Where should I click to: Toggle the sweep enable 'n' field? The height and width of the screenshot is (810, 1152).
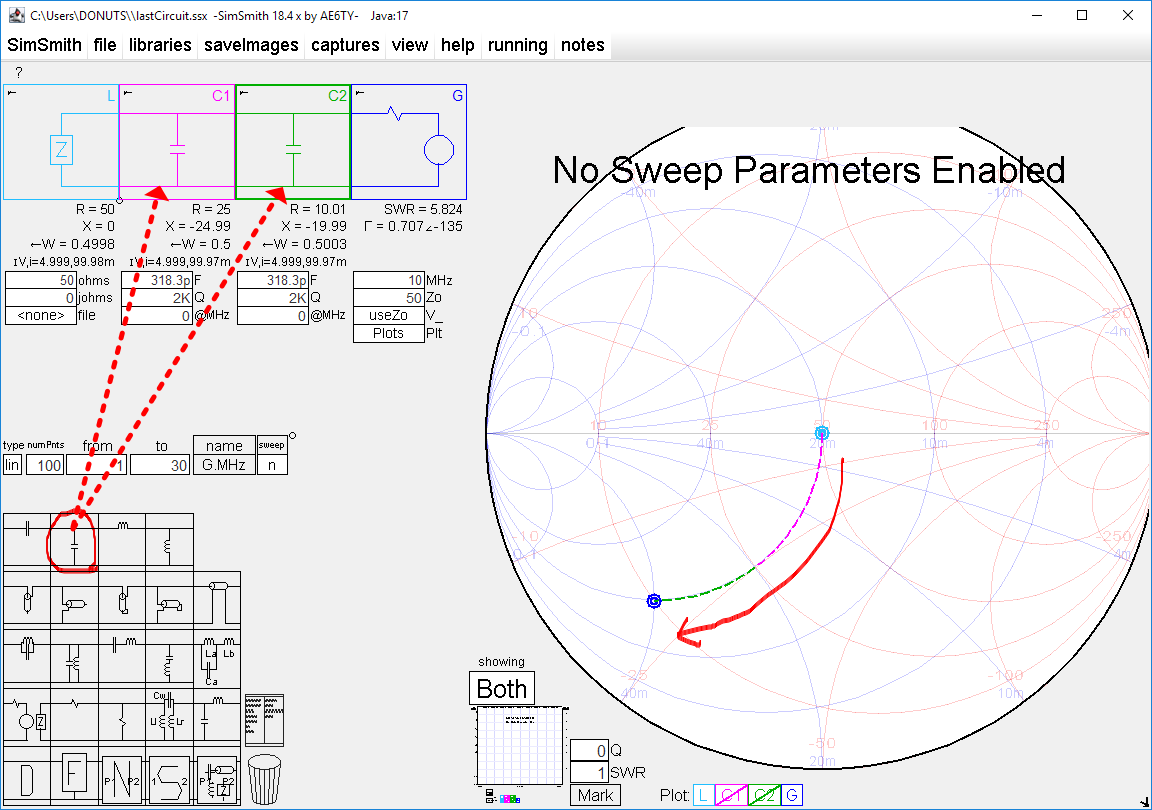272,465
